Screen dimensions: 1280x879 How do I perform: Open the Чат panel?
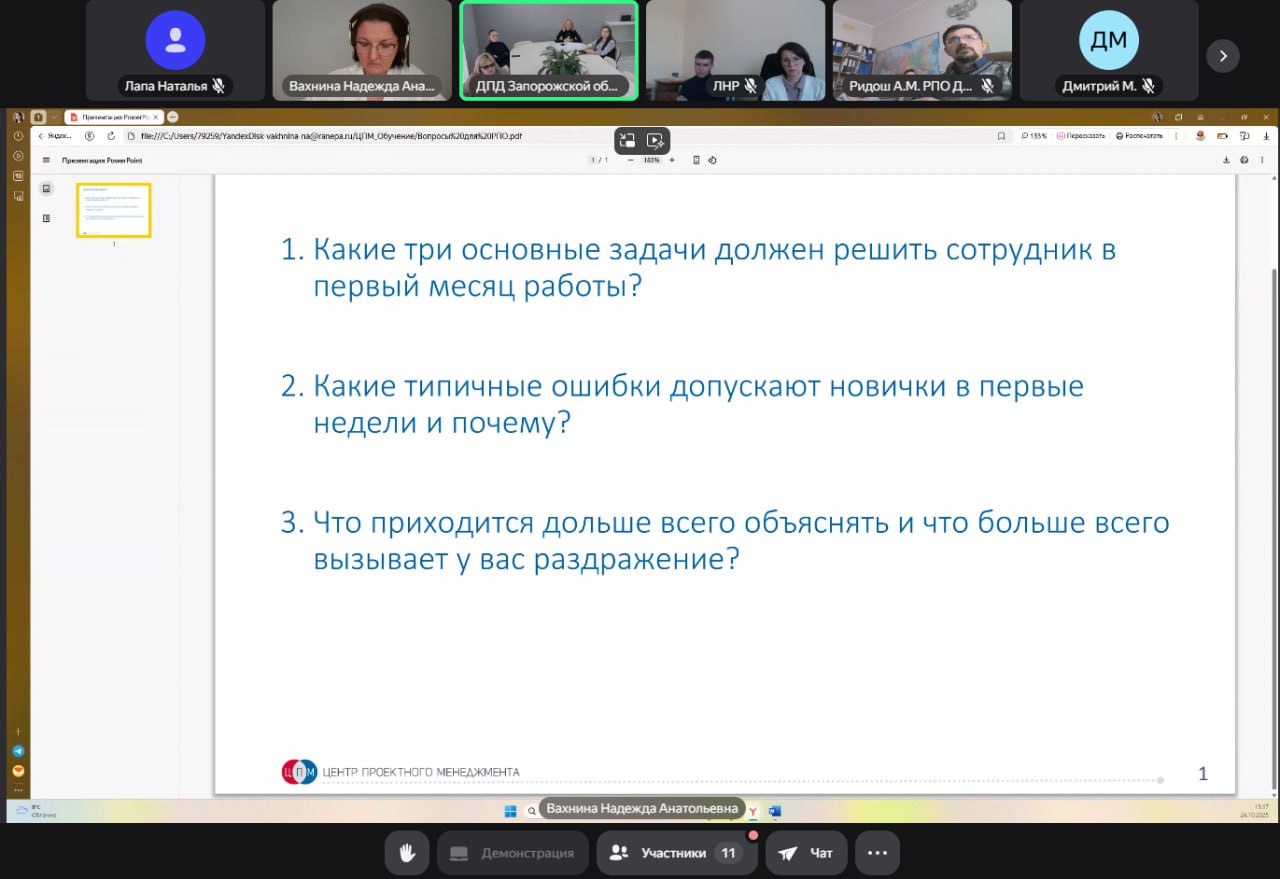806,853
